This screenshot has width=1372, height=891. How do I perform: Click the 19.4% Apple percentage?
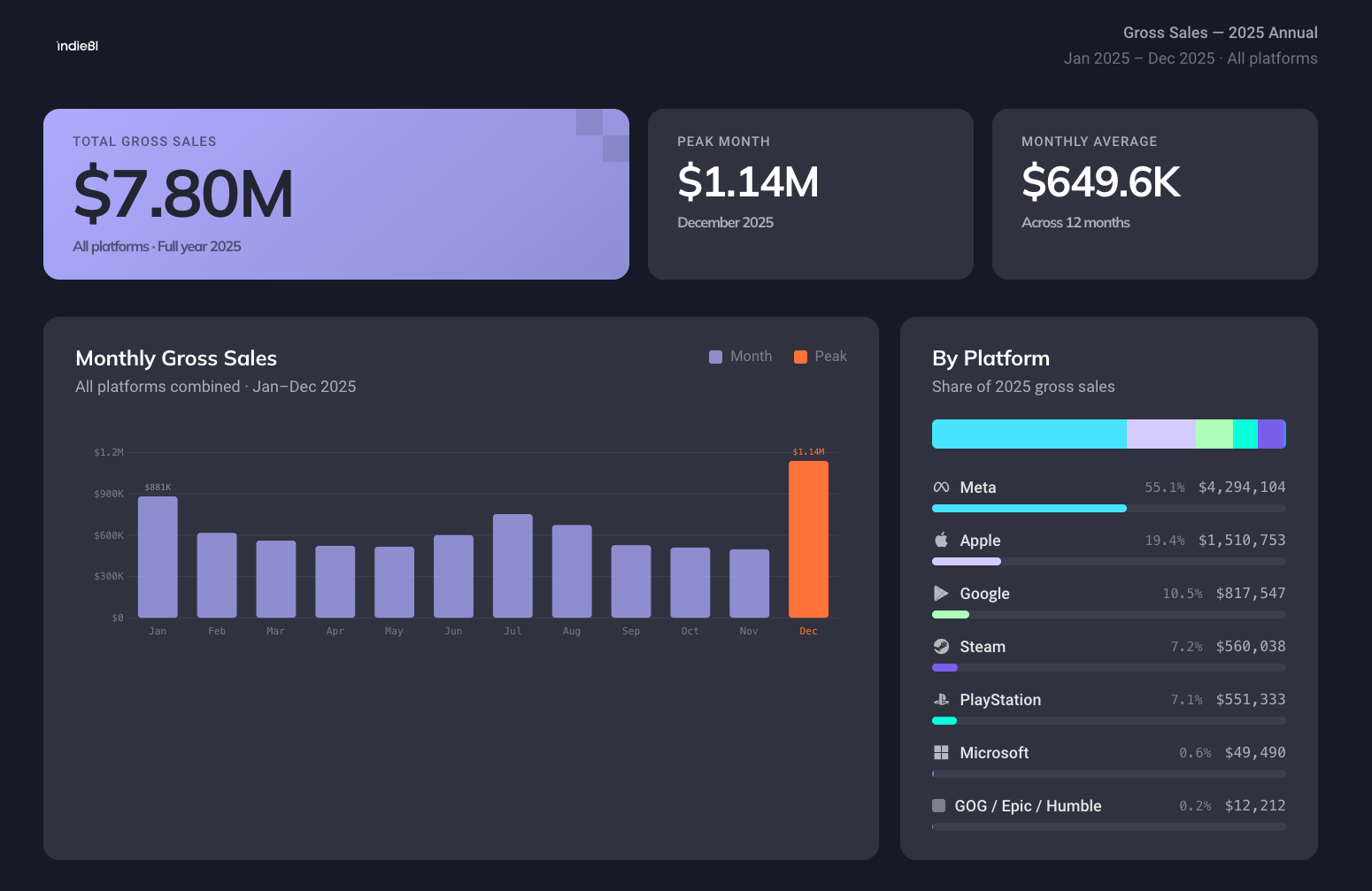[1165, 541]
